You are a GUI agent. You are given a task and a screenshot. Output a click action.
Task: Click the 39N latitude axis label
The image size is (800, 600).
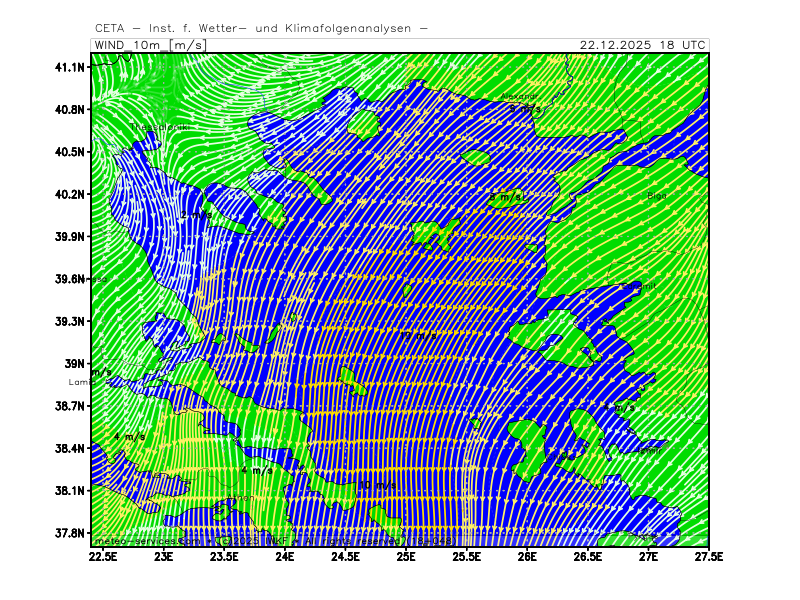(75, 364)
